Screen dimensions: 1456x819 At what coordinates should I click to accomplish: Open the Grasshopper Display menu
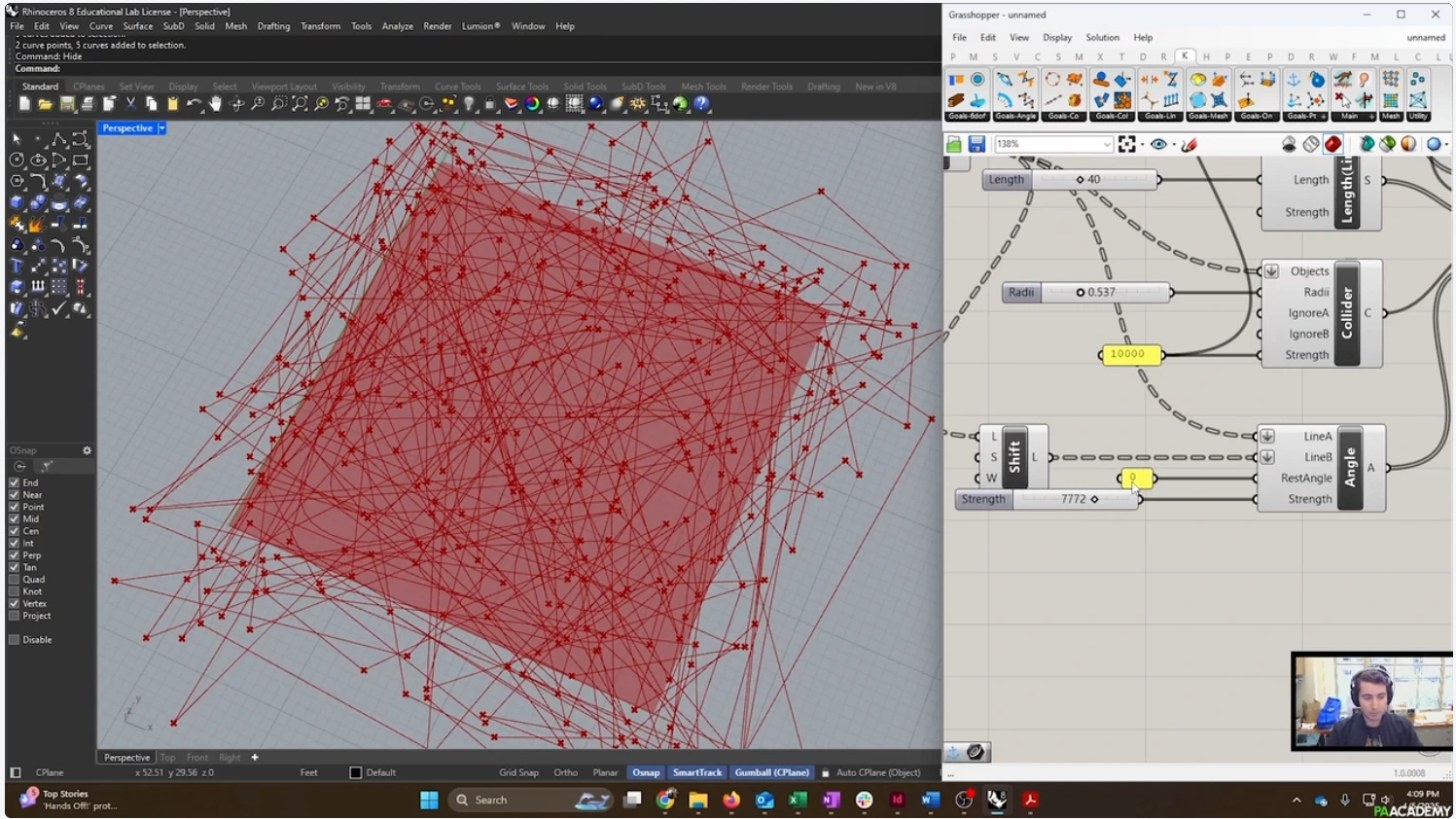(1057, 38)
